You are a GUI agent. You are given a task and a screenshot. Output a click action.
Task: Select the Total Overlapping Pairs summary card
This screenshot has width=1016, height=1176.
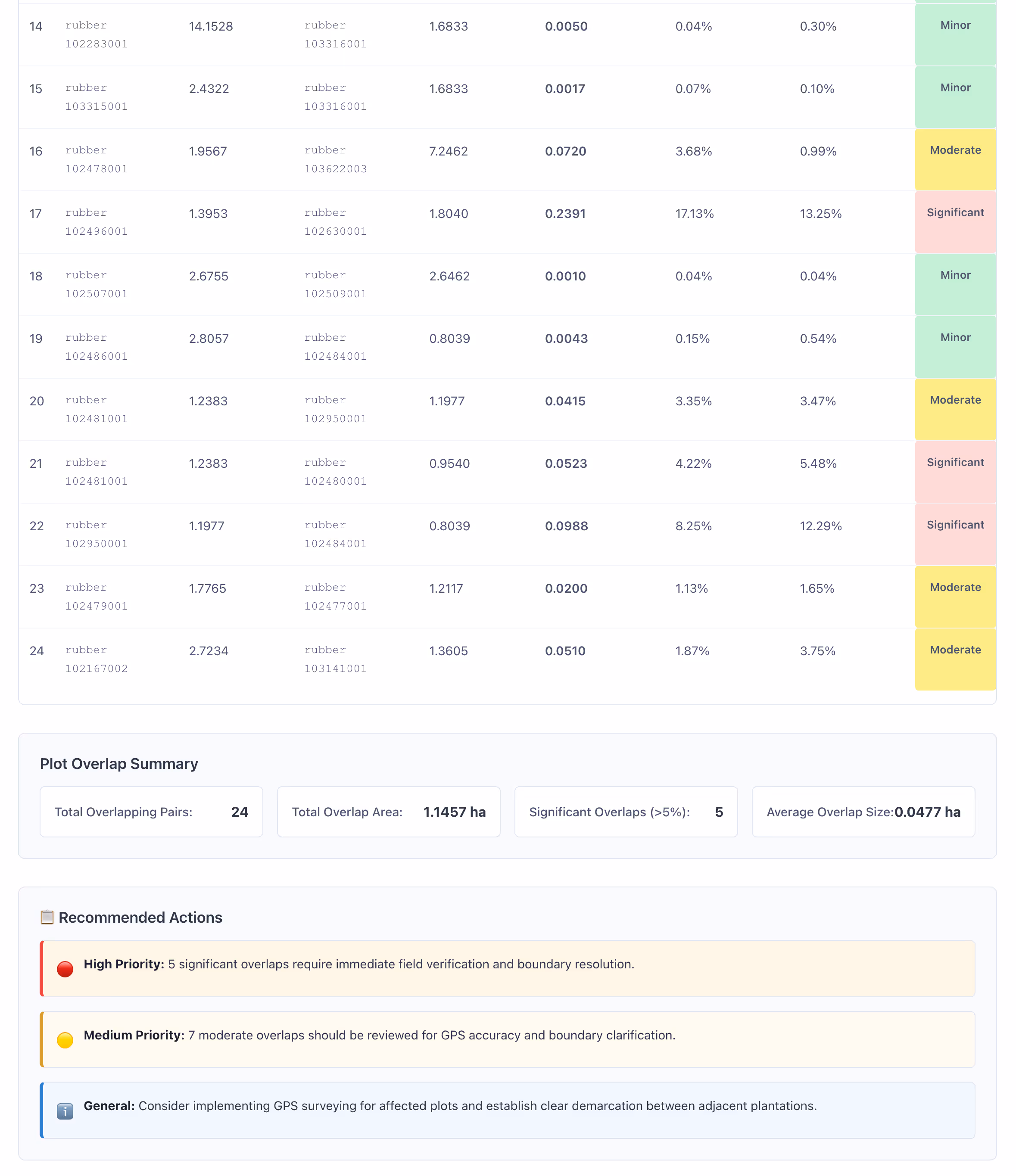(151, 812)
